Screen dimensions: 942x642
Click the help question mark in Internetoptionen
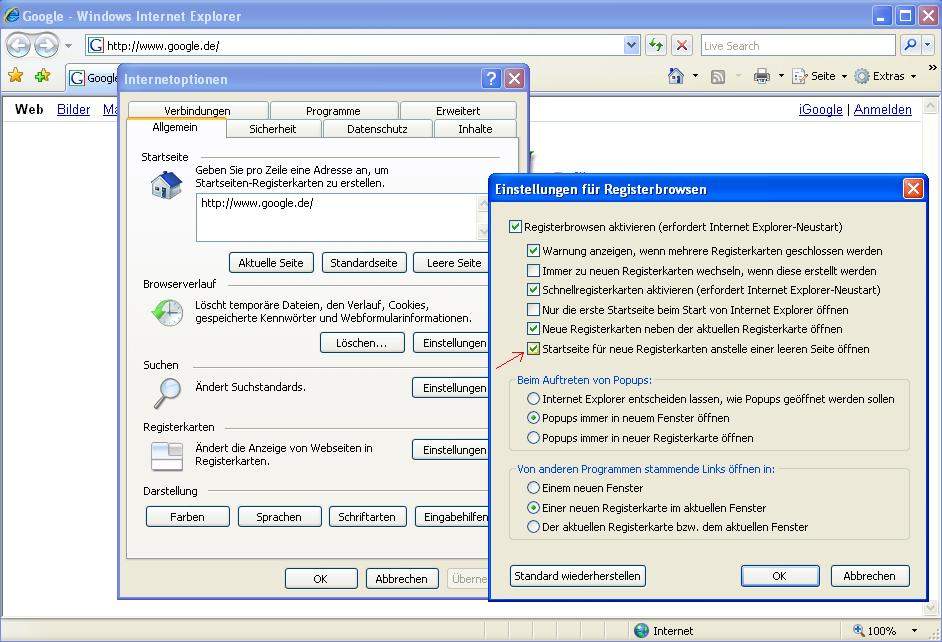(x=491, y=78)
